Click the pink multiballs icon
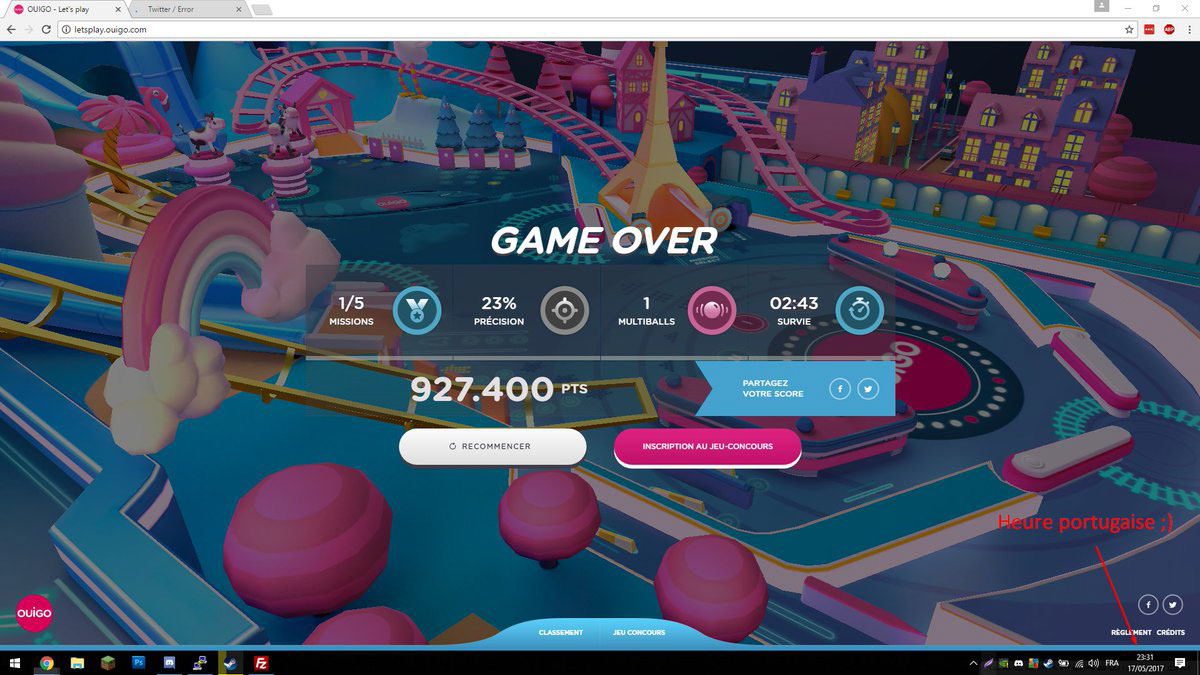Viewport: 1200px width, 675px height. 712,311
